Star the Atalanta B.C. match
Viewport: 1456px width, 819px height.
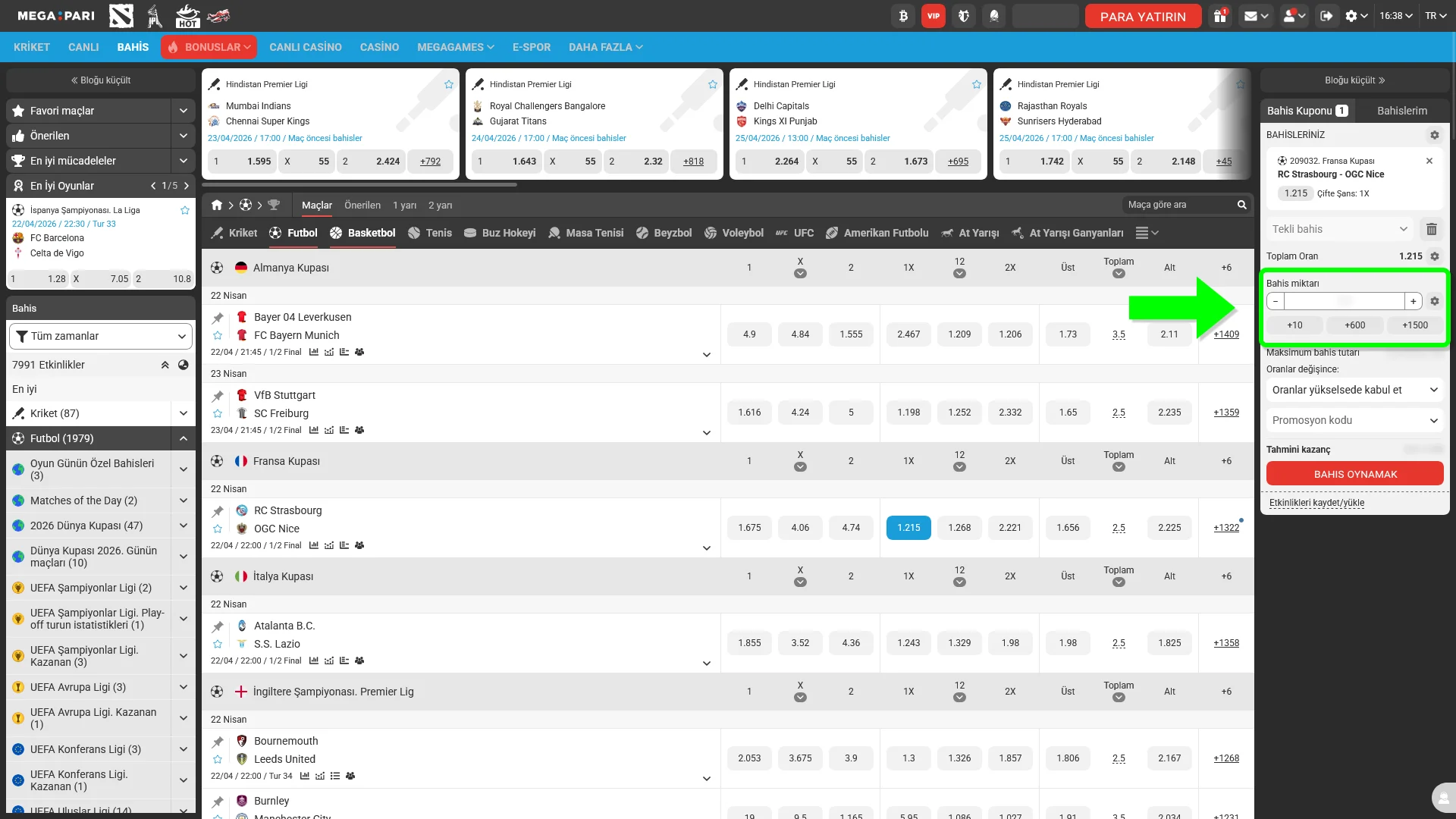pos(218,644)
